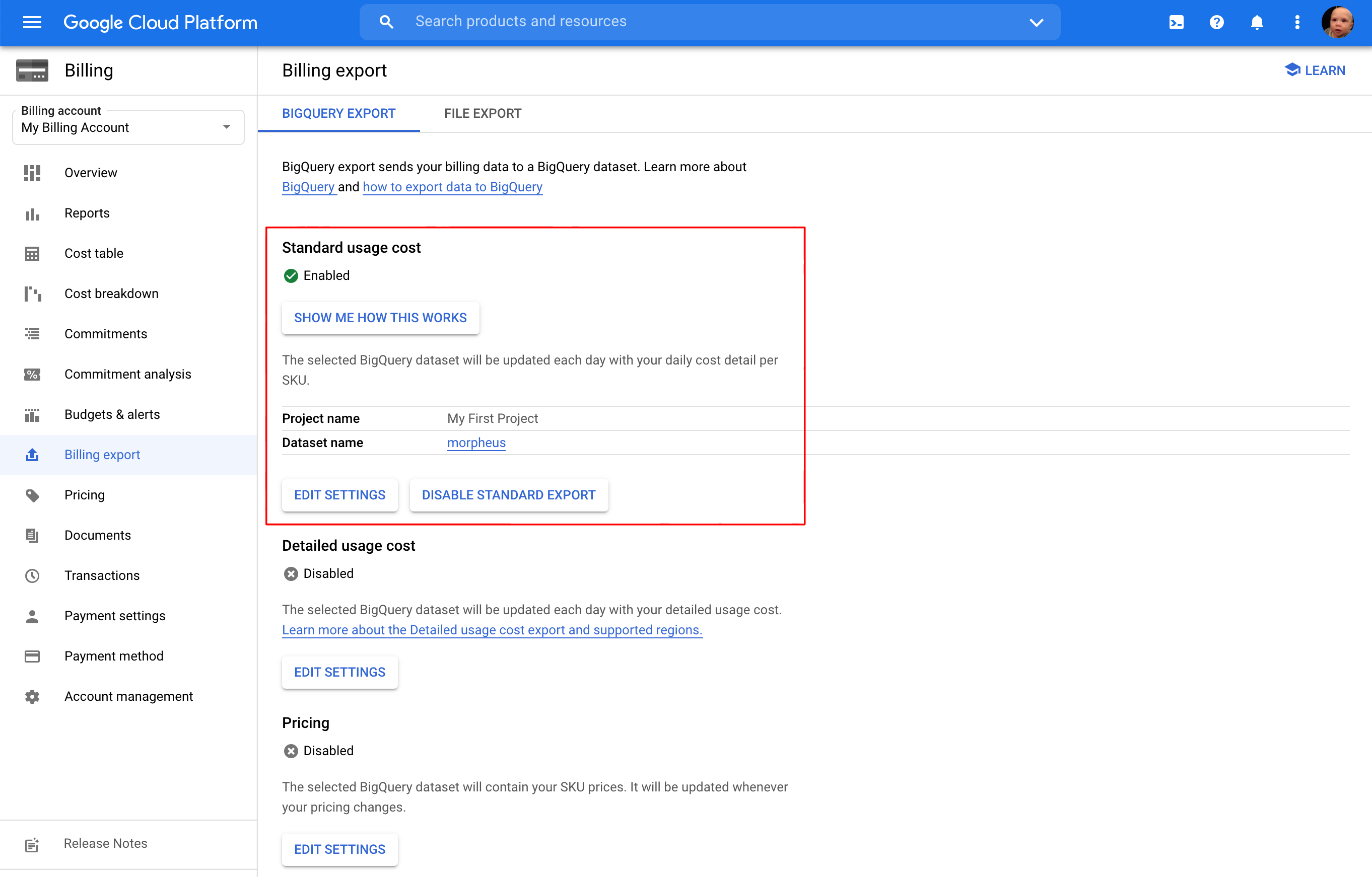Expand the search bar dropdown chevron

1036,22
